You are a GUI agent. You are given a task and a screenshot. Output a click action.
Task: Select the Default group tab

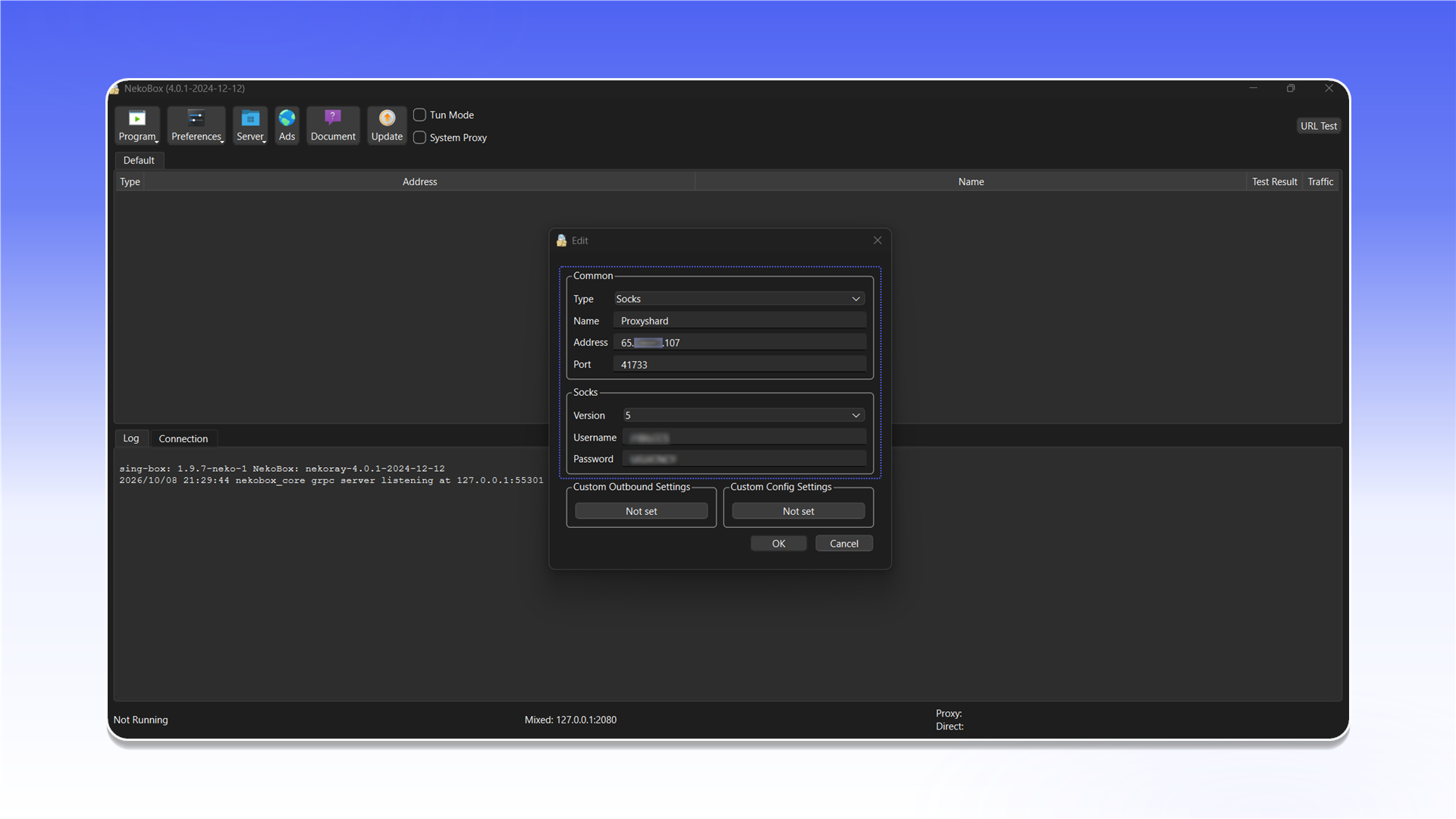139,160
